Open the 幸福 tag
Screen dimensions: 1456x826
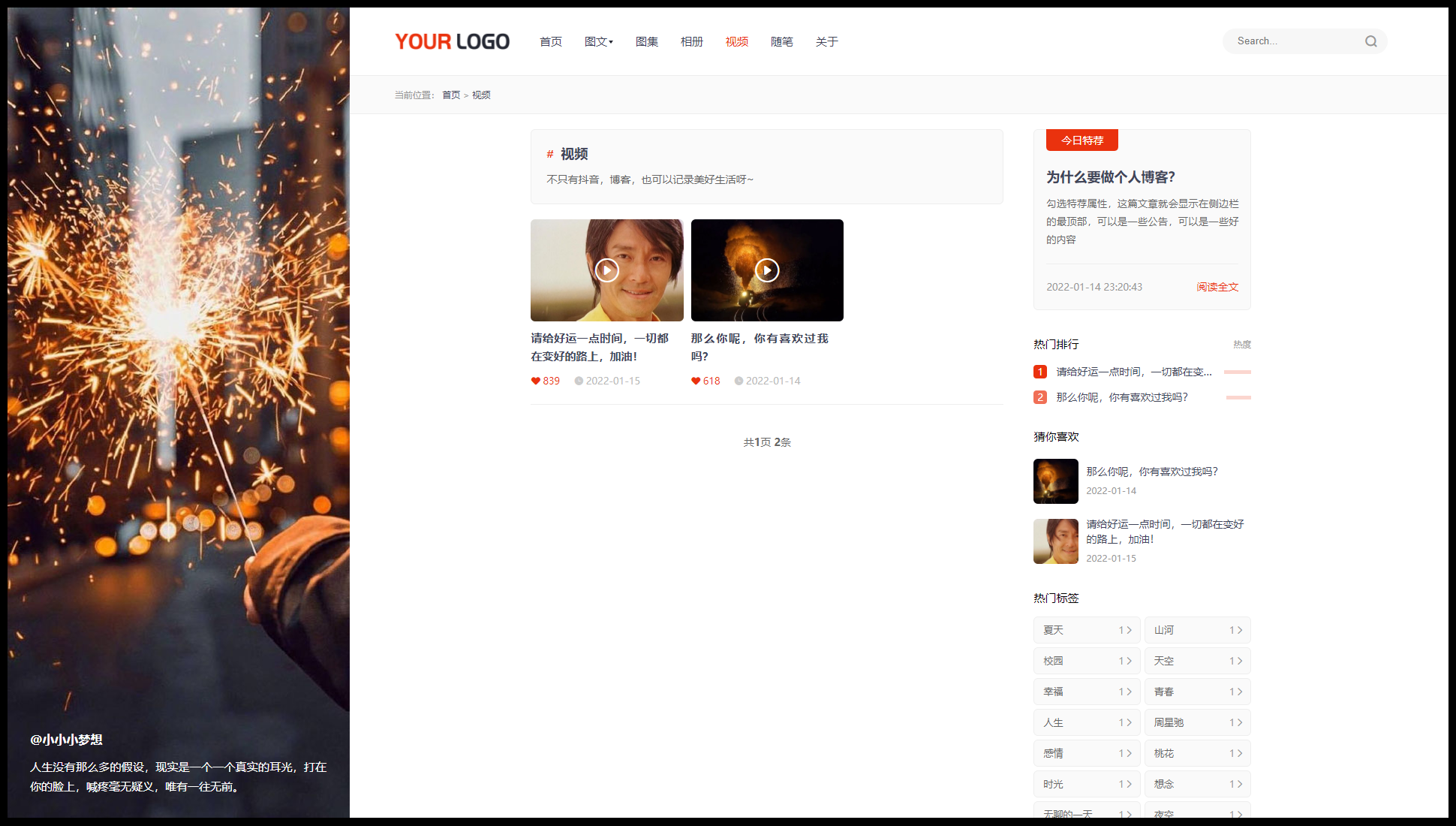coord(1087,692)
